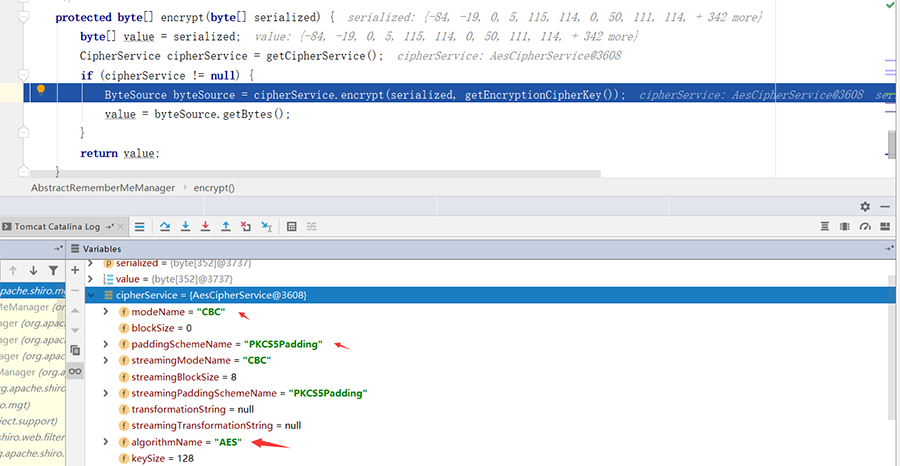Click the 'value = byteSource.getBytes();' line
Viewport: 900px width, 466px height.
[197, 114]
